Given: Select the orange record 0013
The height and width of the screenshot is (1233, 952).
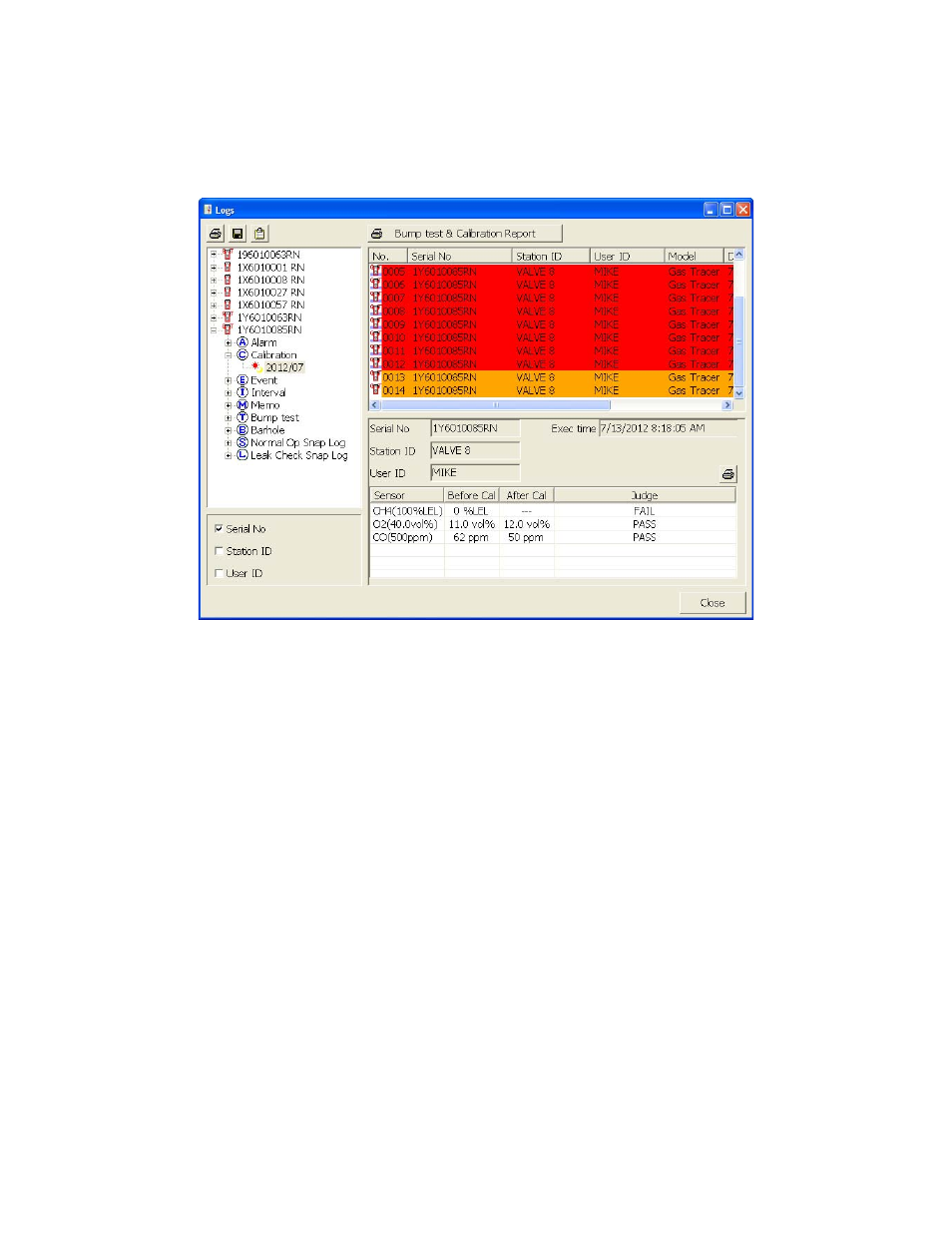Looking at the screenshot, I should 551,377.
